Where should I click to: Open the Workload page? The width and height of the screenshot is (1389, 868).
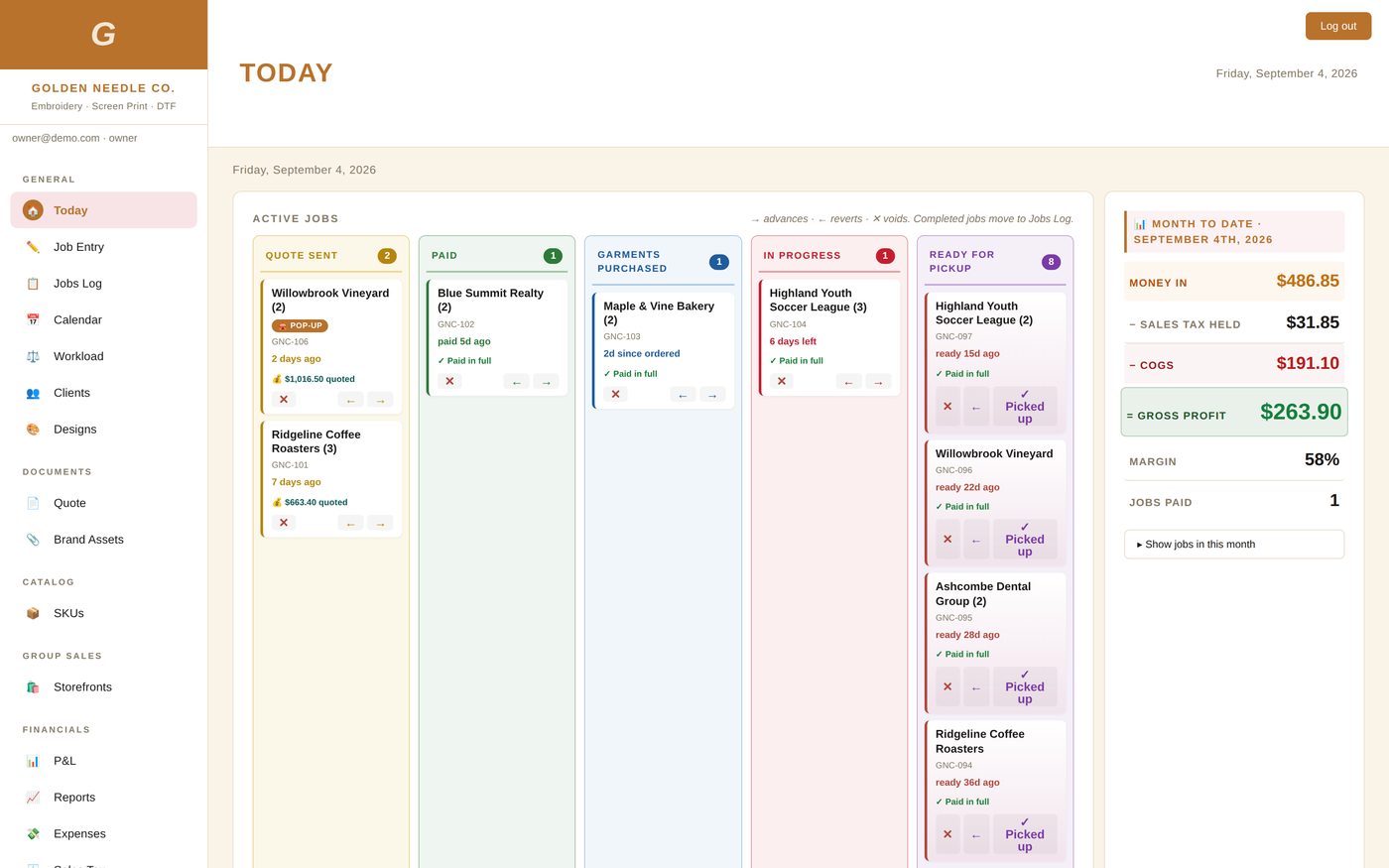103,356
